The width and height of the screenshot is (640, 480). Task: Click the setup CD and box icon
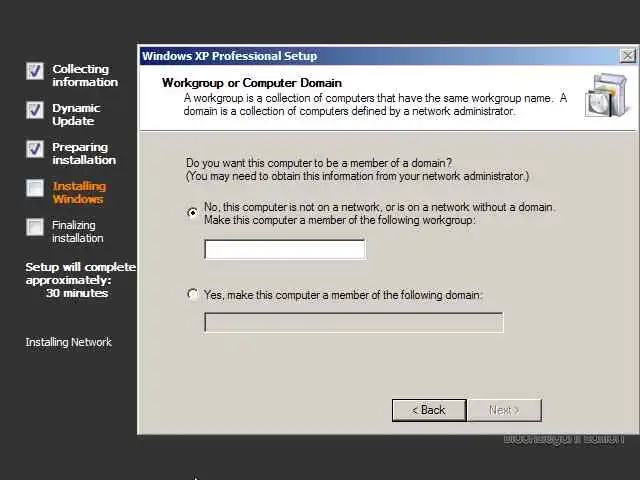click(606, 96)
